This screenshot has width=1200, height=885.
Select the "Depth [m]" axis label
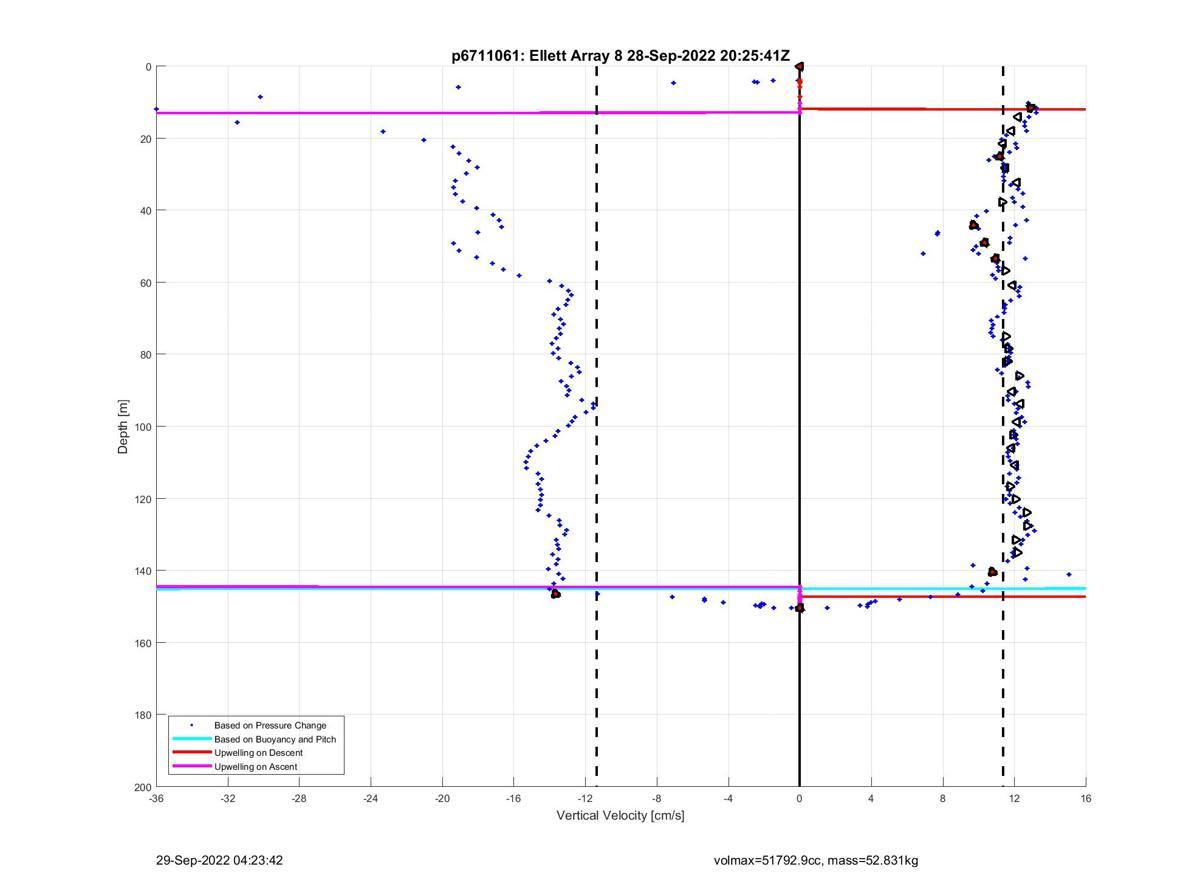coord(123,426)
